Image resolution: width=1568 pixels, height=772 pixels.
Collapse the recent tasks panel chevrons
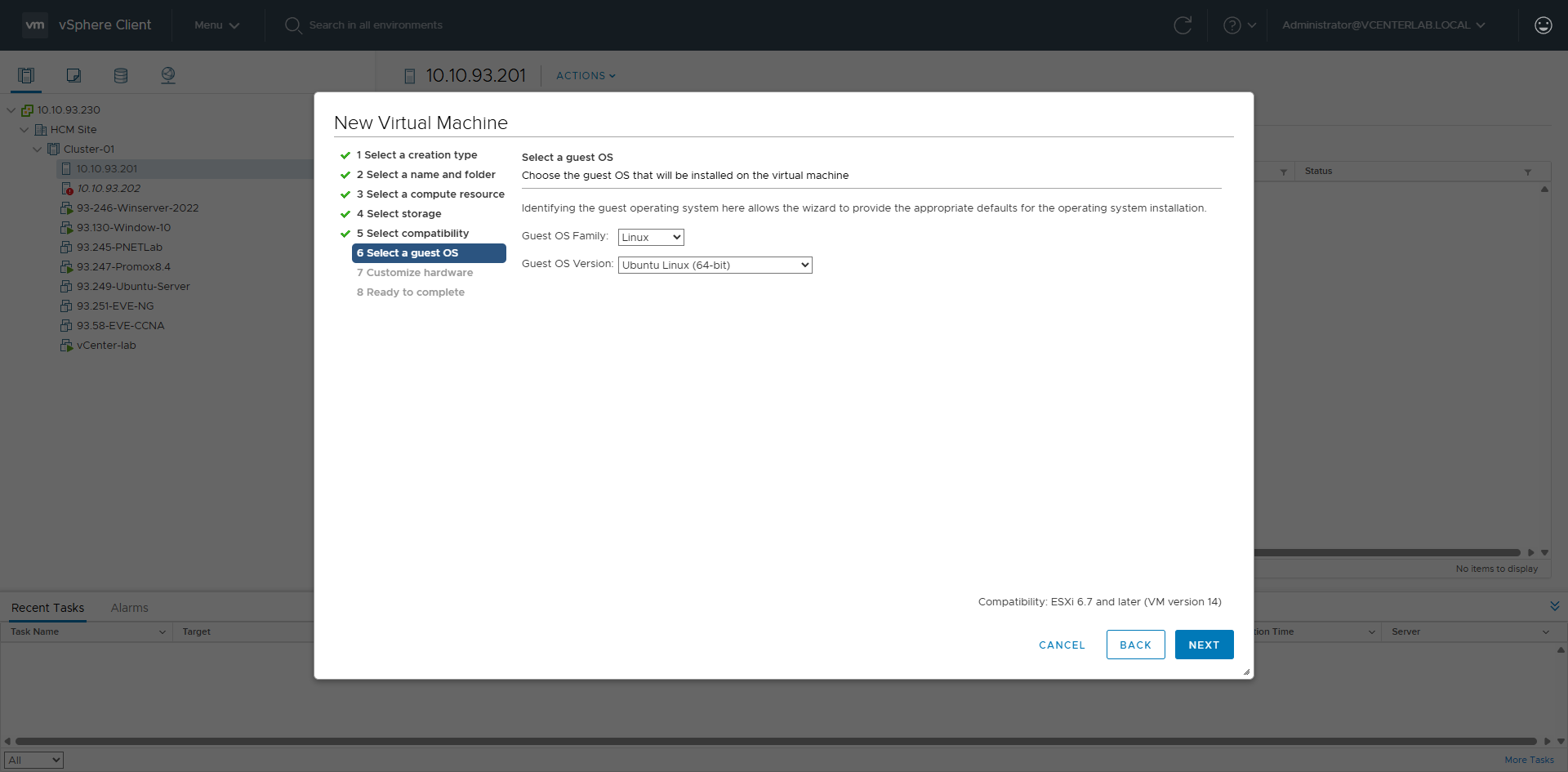coord(1554,606)
